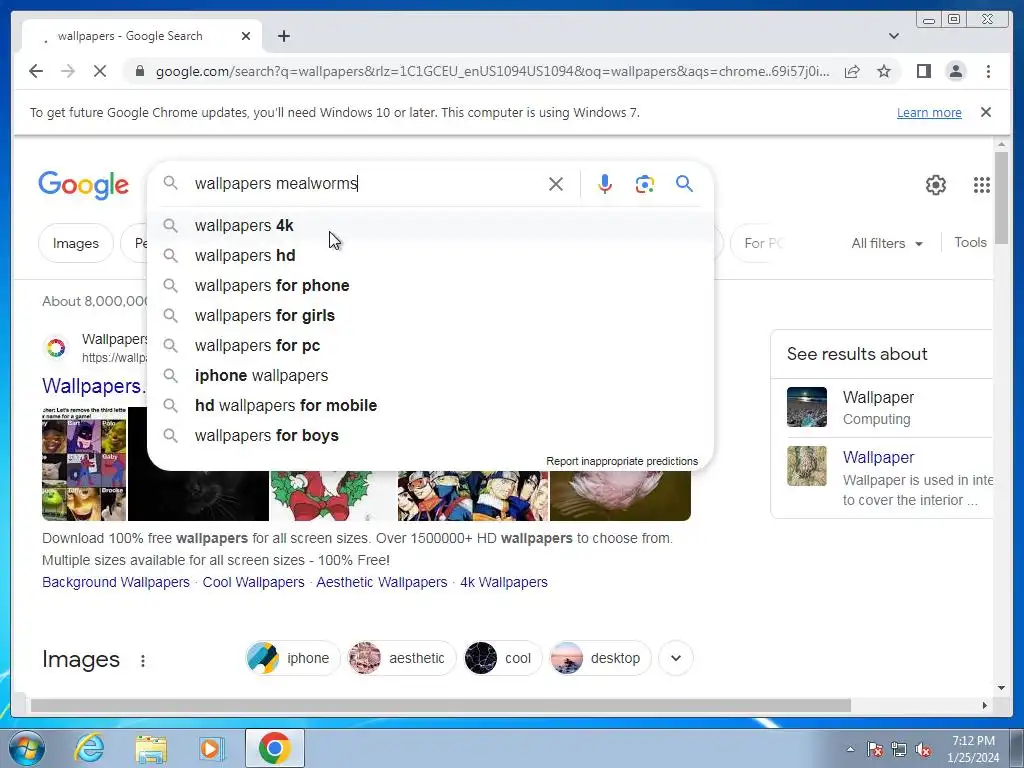1024x768 pixels.
Task: Show hidden system tray icons
Action: 850,749
